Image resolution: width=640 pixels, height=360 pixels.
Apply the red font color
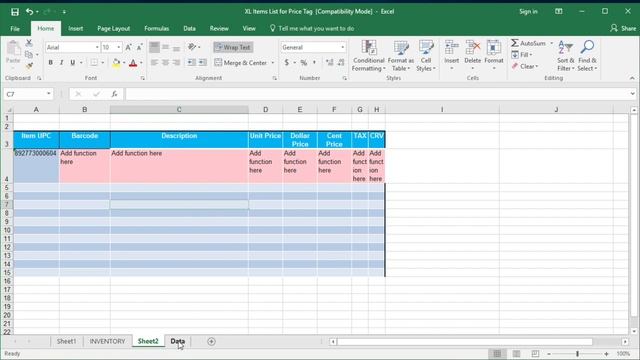point(133,63)
